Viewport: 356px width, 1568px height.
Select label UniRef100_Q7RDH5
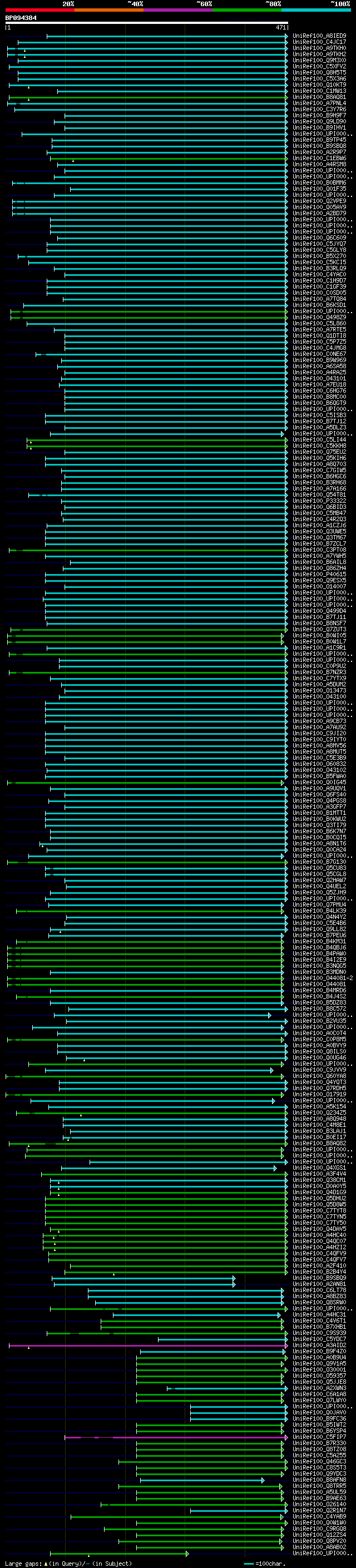coord(319,1089)
